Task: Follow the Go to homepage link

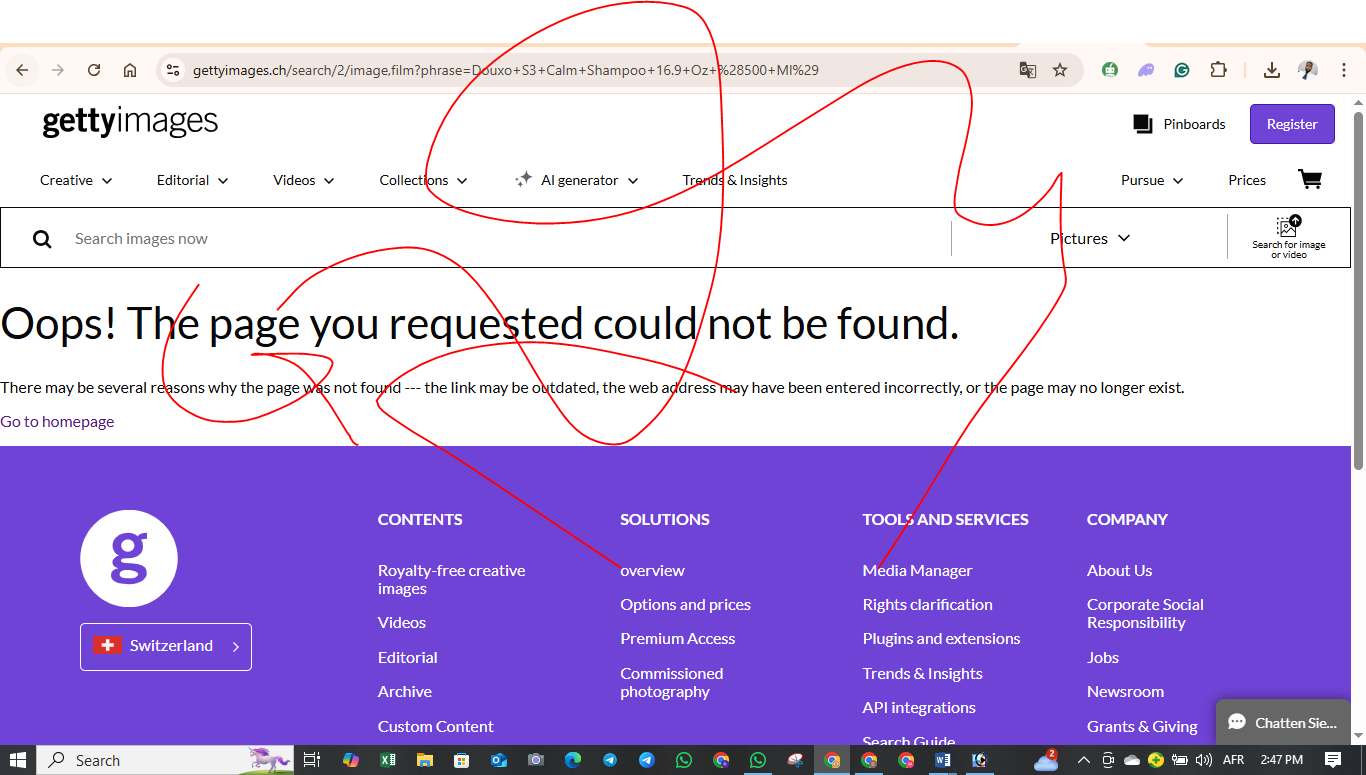Action: 57,421
